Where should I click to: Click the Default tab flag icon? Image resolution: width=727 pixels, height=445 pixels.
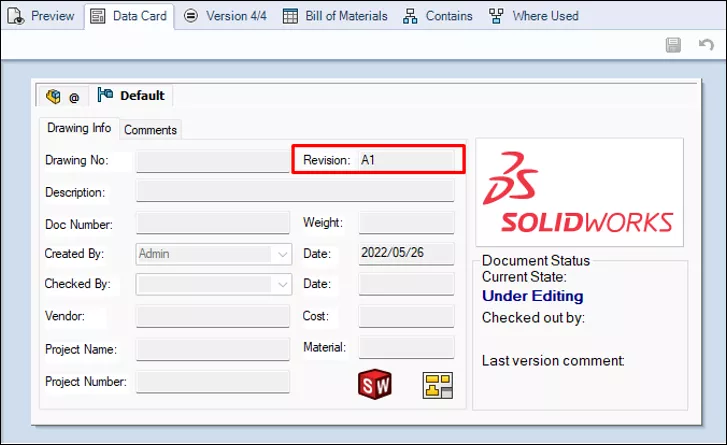(105, 95)
